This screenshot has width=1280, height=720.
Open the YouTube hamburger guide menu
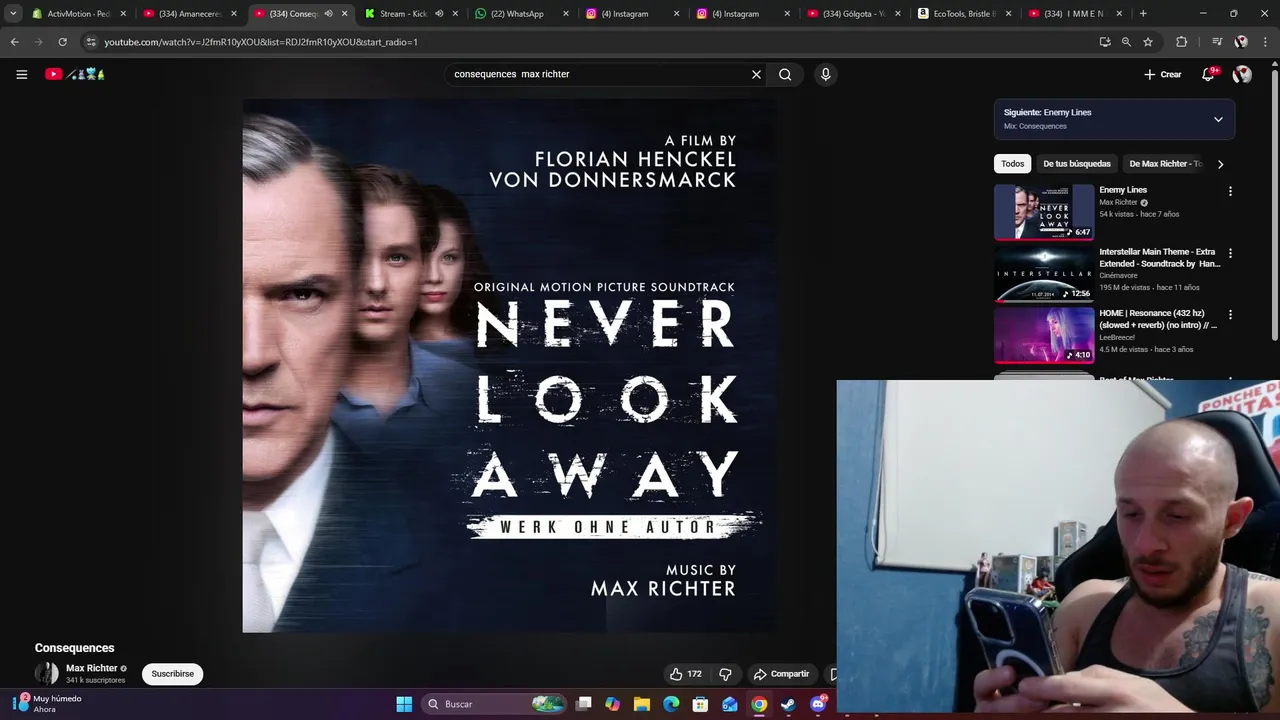point(21,74)
